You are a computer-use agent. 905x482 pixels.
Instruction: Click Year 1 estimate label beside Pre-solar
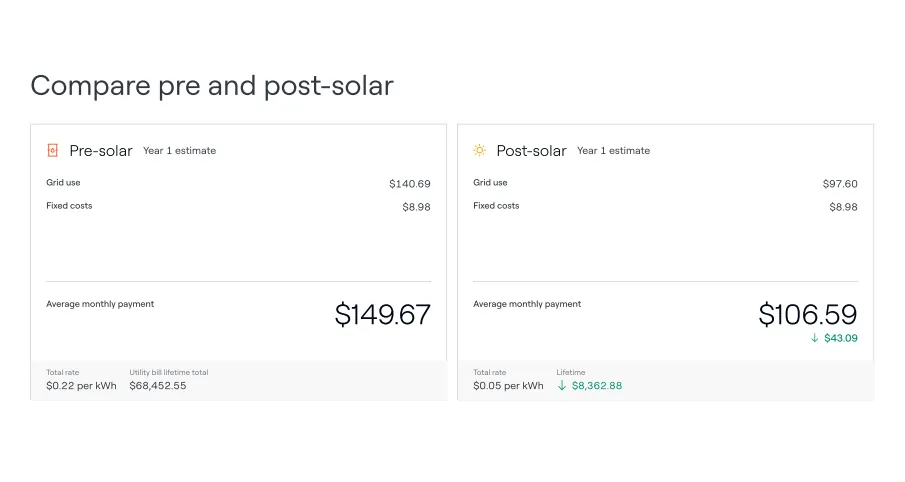click(179, 151)
